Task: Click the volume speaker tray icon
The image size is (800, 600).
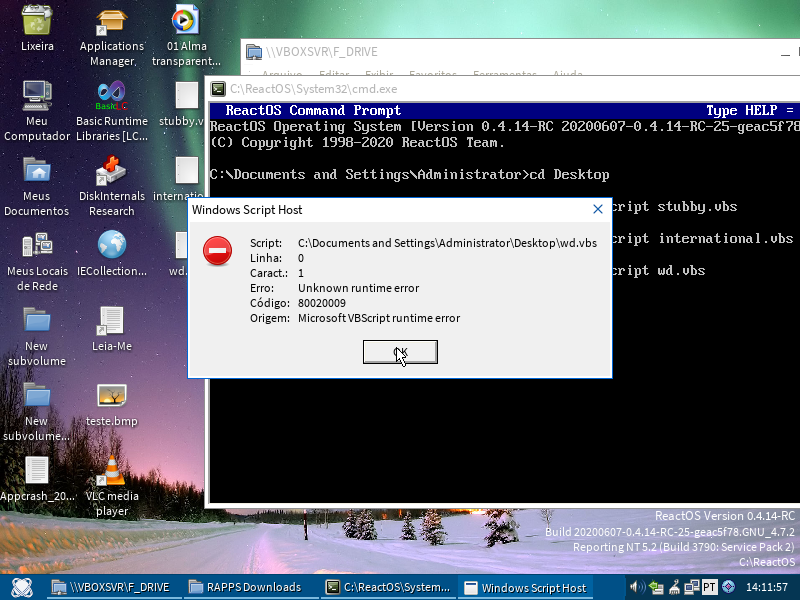Action: click(x=637, y=587)
